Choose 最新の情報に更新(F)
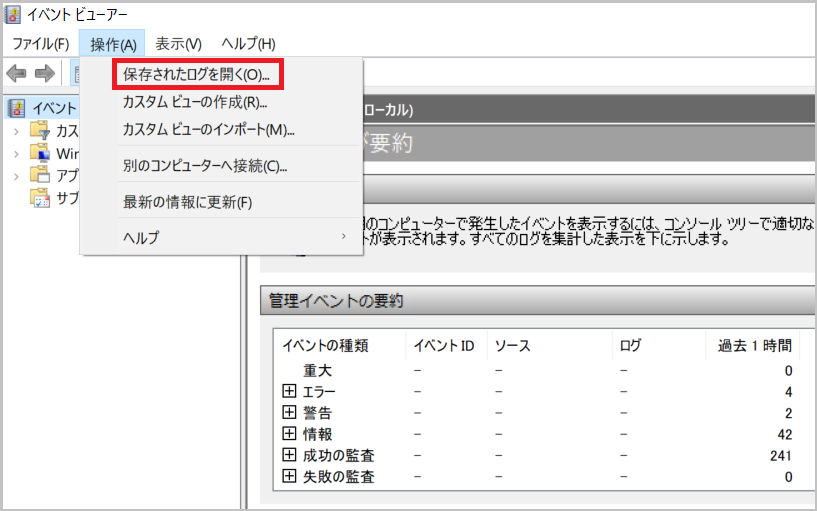The height and width of the screenshot is (511, 817). (188, 202)
